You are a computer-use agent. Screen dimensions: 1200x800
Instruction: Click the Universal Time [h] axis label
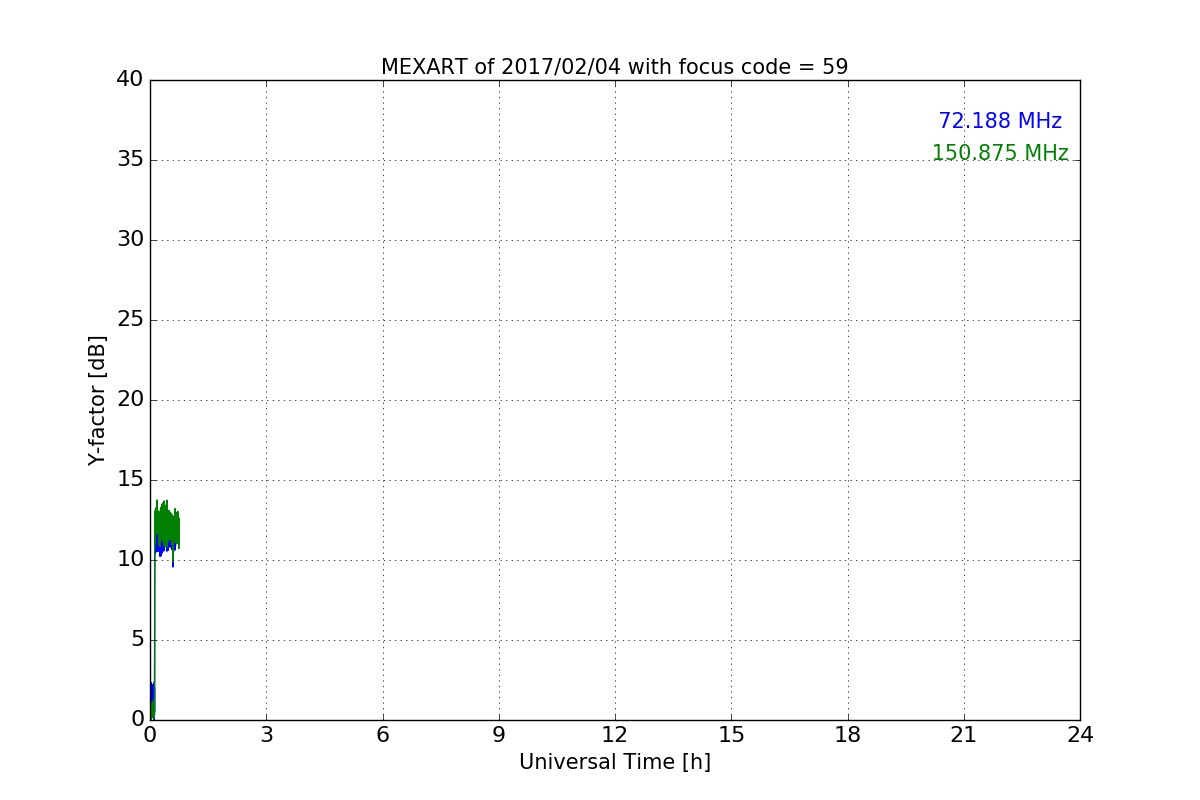[614, 762]
